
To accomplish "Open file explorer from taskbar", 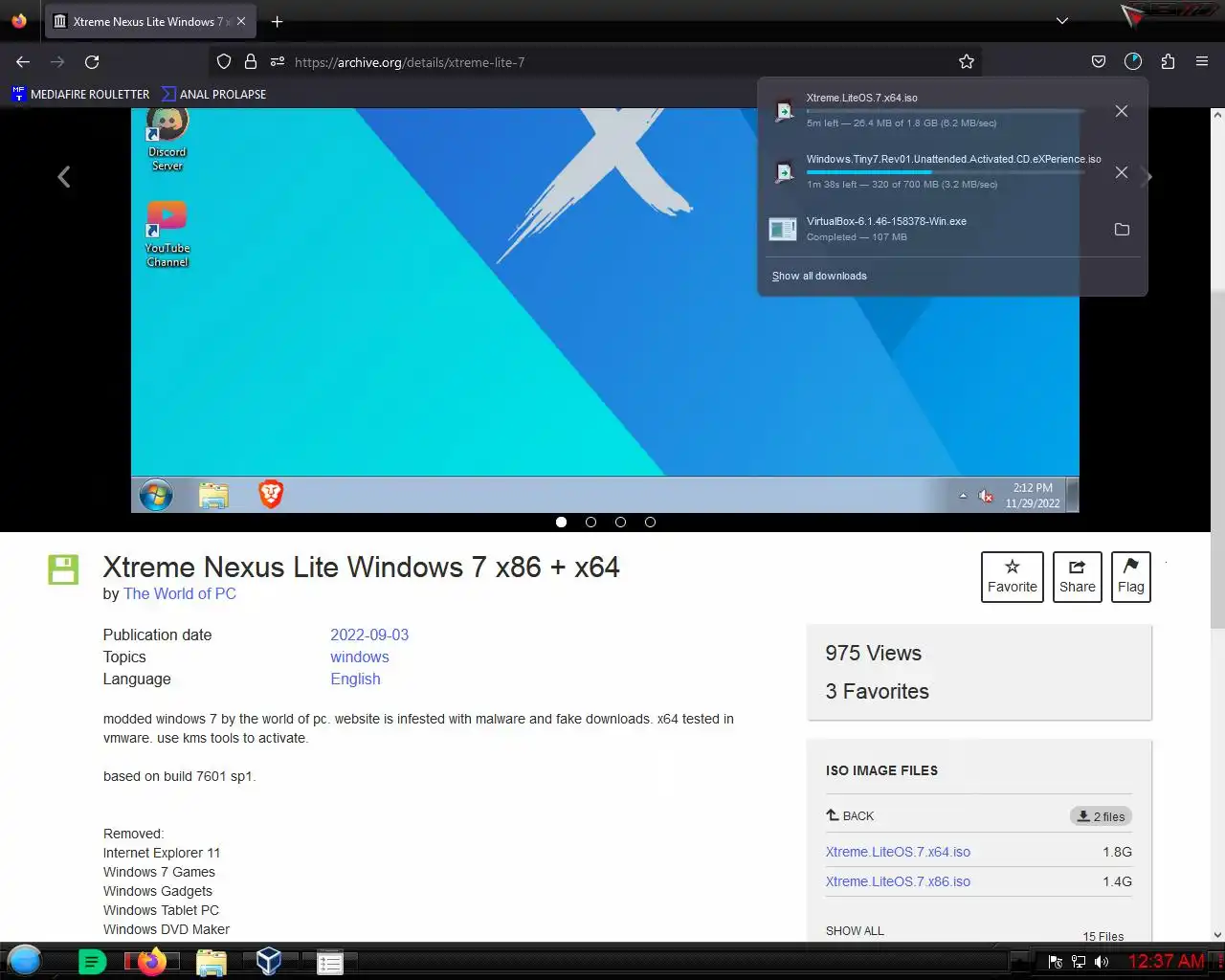I will (x=212, y=962).
